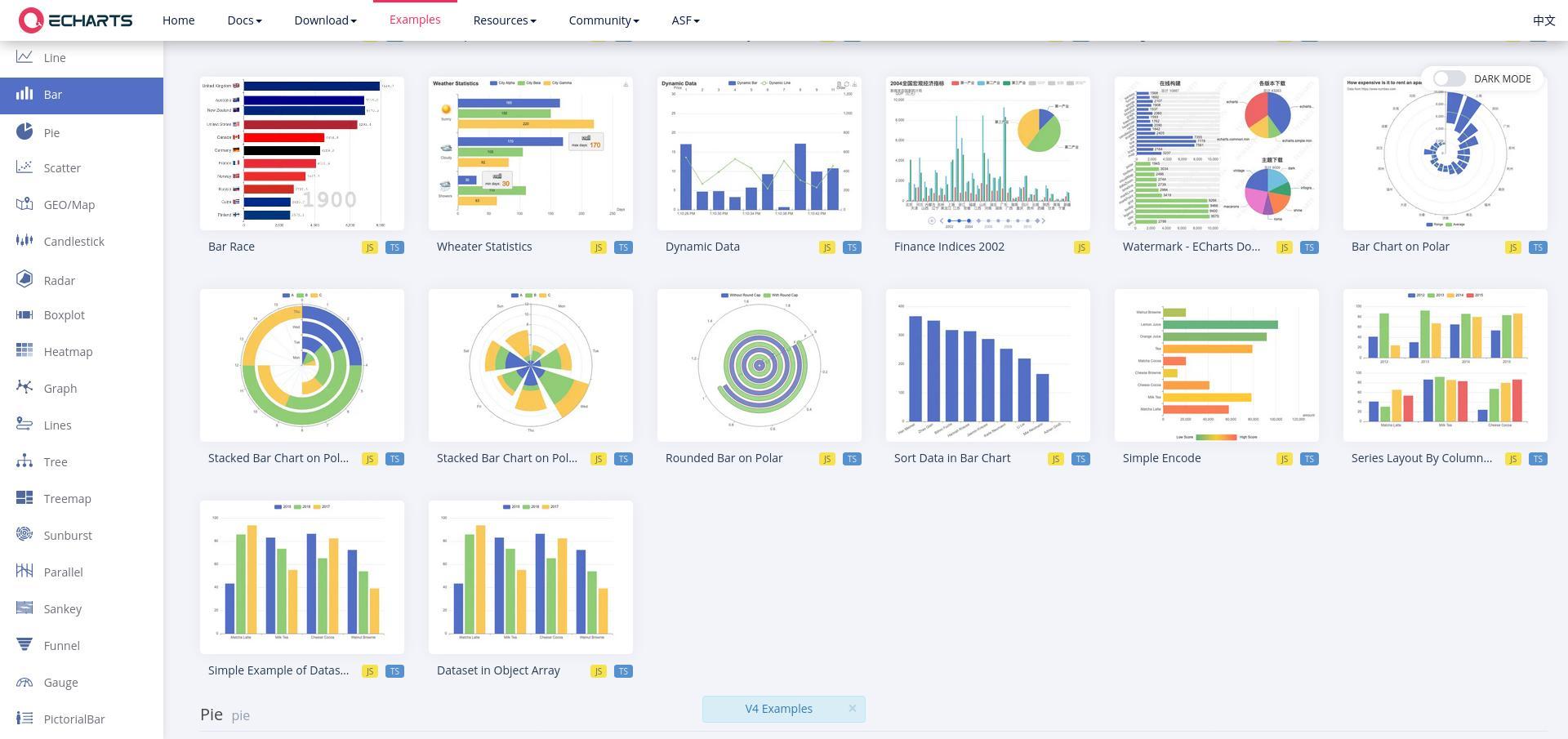
Task: Open the Treemap category icon
Action: click(x=24, y=498)
